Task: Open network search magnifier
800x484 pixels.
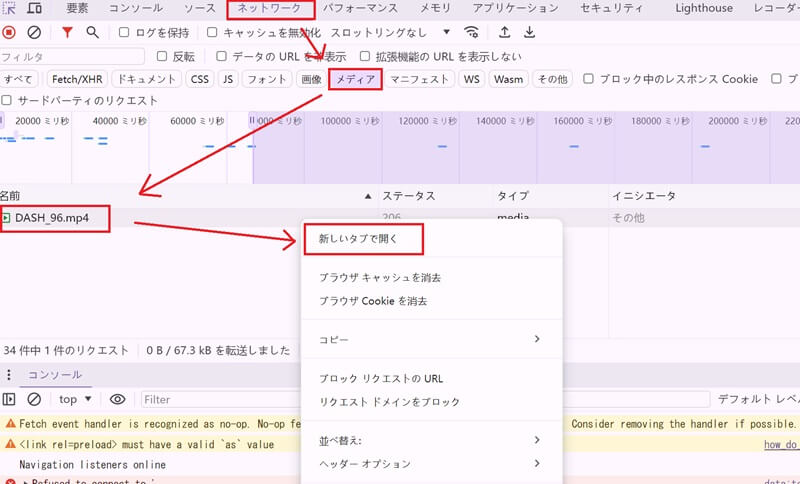Action: click(x=92, y=33)
